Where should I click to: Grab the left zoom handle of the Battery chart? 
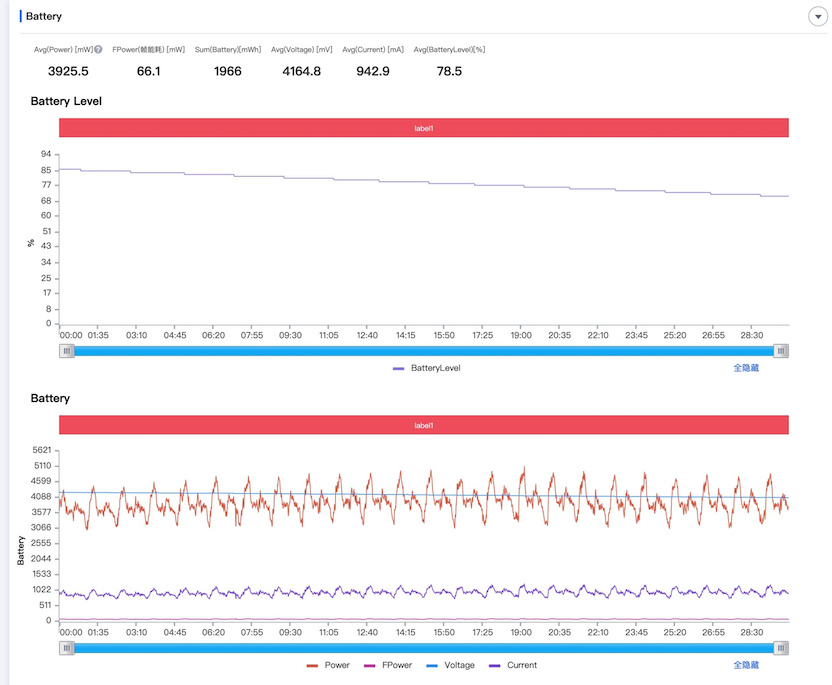[66, 648]
